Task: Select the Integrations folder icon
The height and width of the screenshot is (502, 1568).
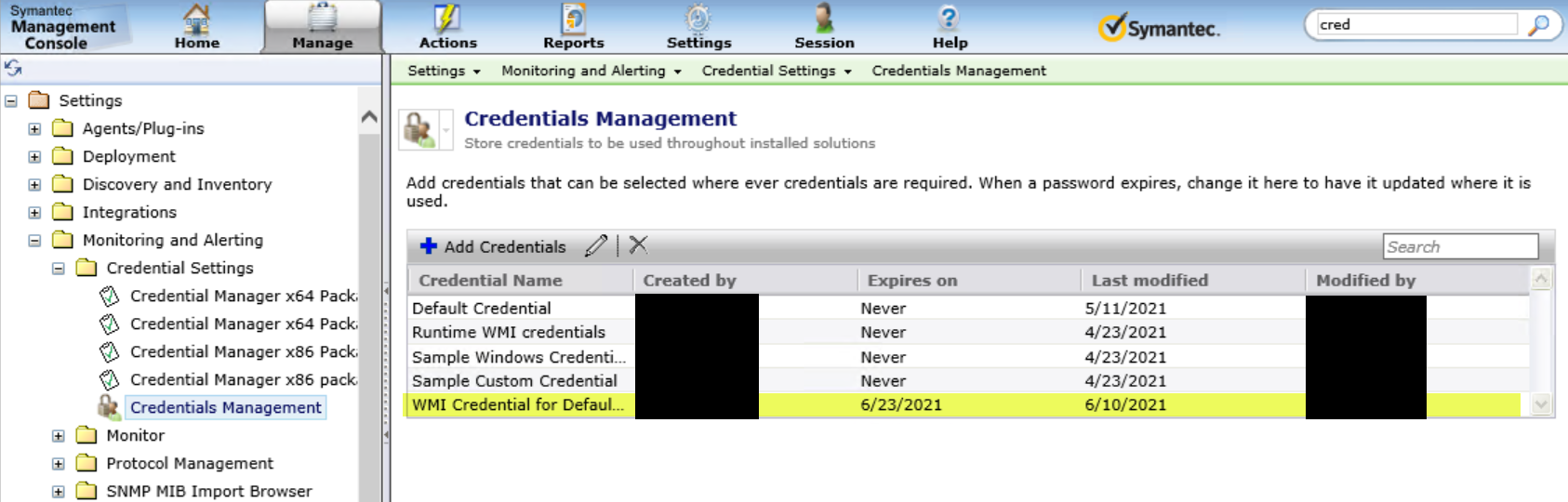Action: click(62, 211)
